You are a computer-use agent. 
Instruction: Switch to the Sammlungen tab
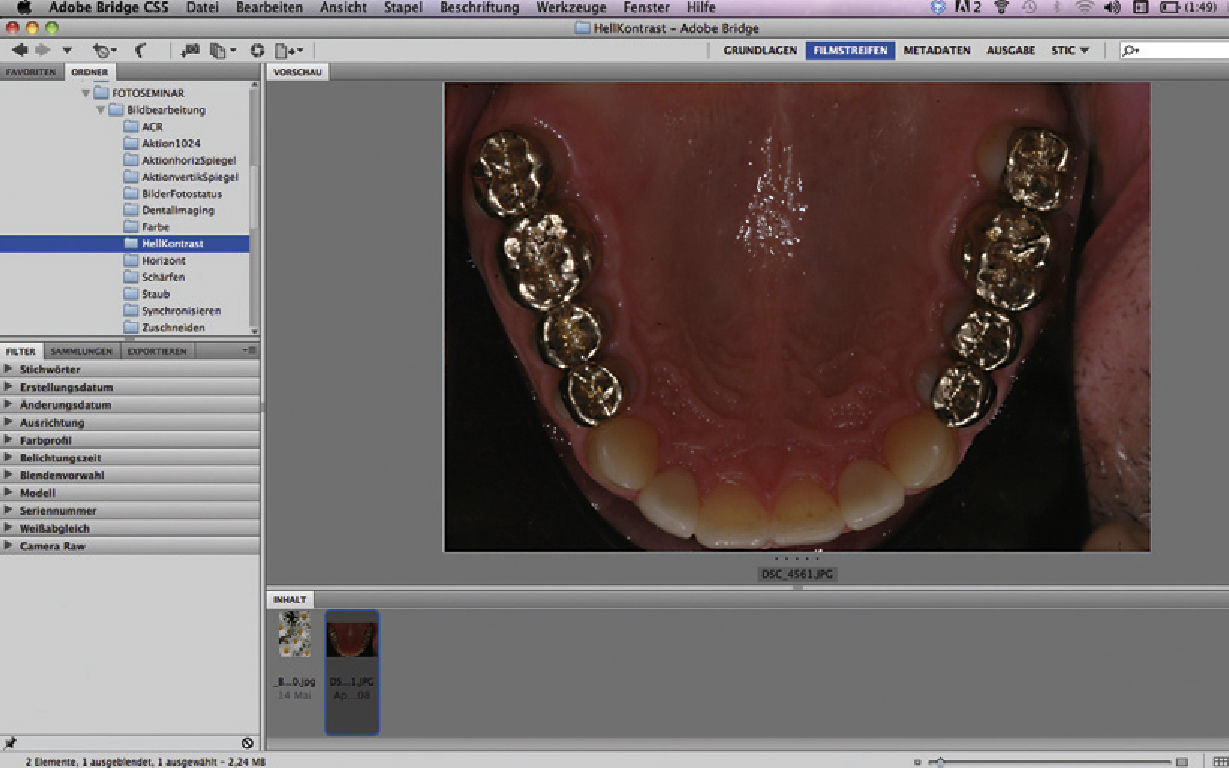point(81,352)
